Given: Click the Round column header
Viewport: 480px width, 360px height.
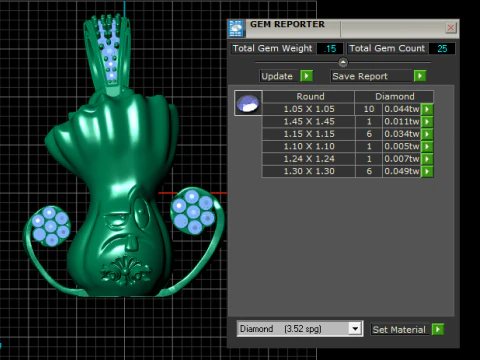Looking at the screenshot, I should point(308,96).
